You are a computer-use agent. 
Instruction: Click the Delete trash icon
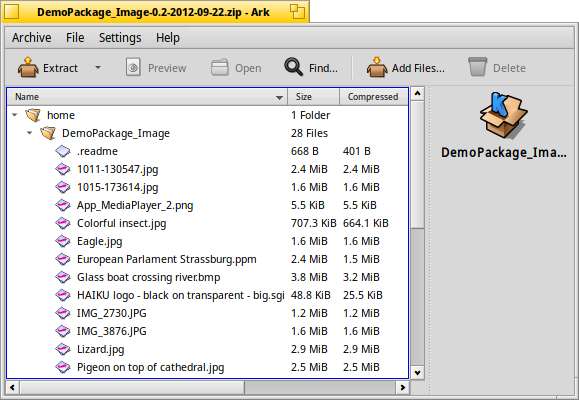[477, 67]
